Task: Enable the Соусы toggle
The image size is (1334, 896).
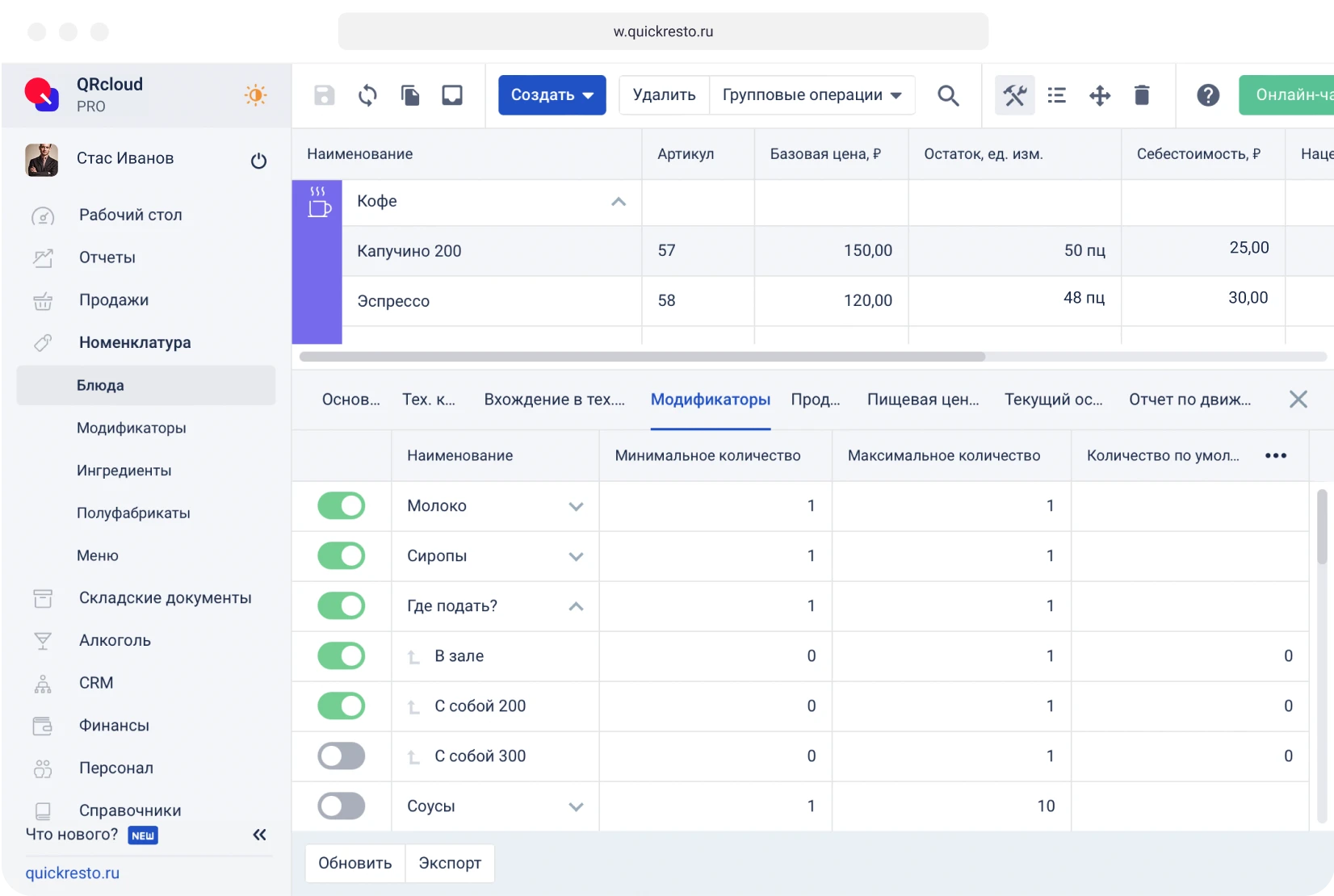Action: 341,806
